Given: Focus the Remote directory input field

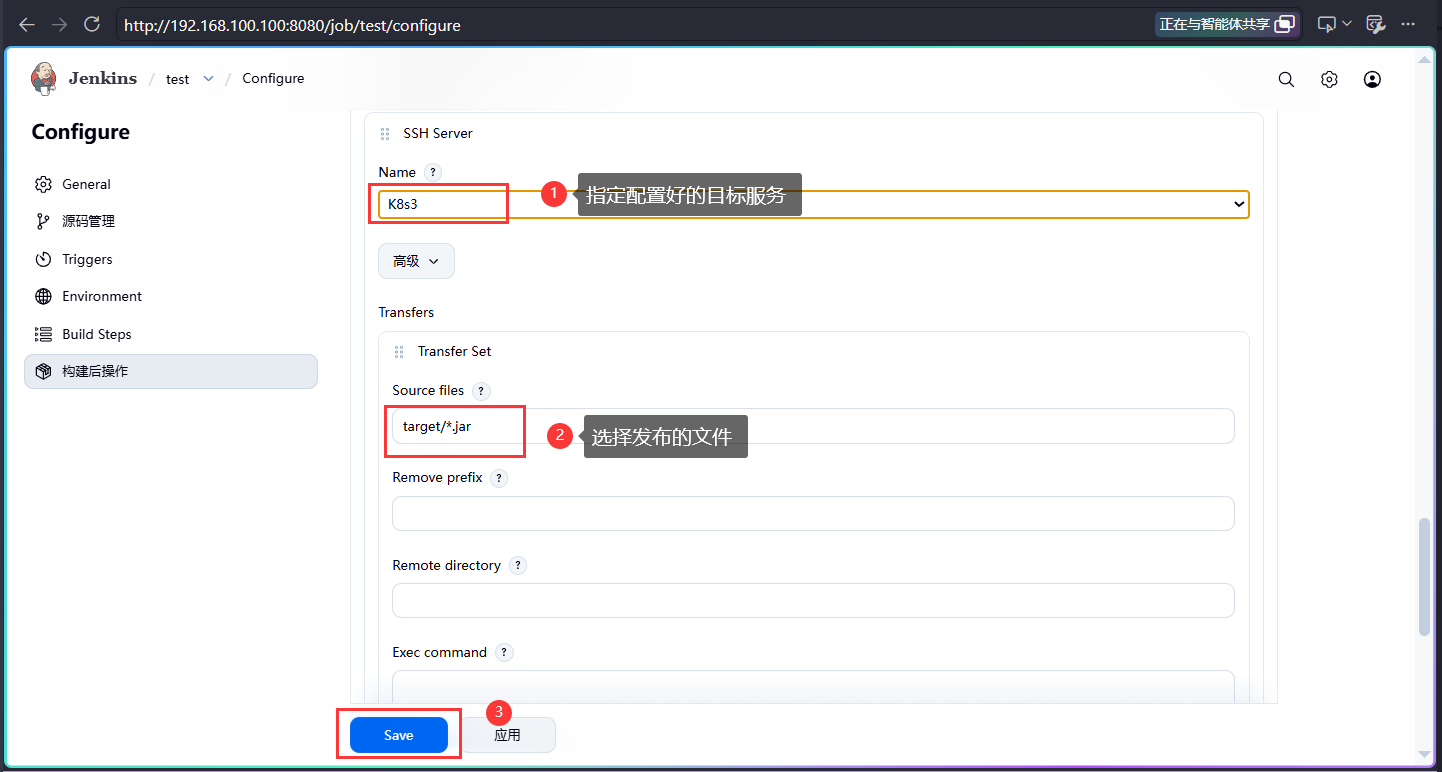Looking at the screenshot, I should coord(813,601).
